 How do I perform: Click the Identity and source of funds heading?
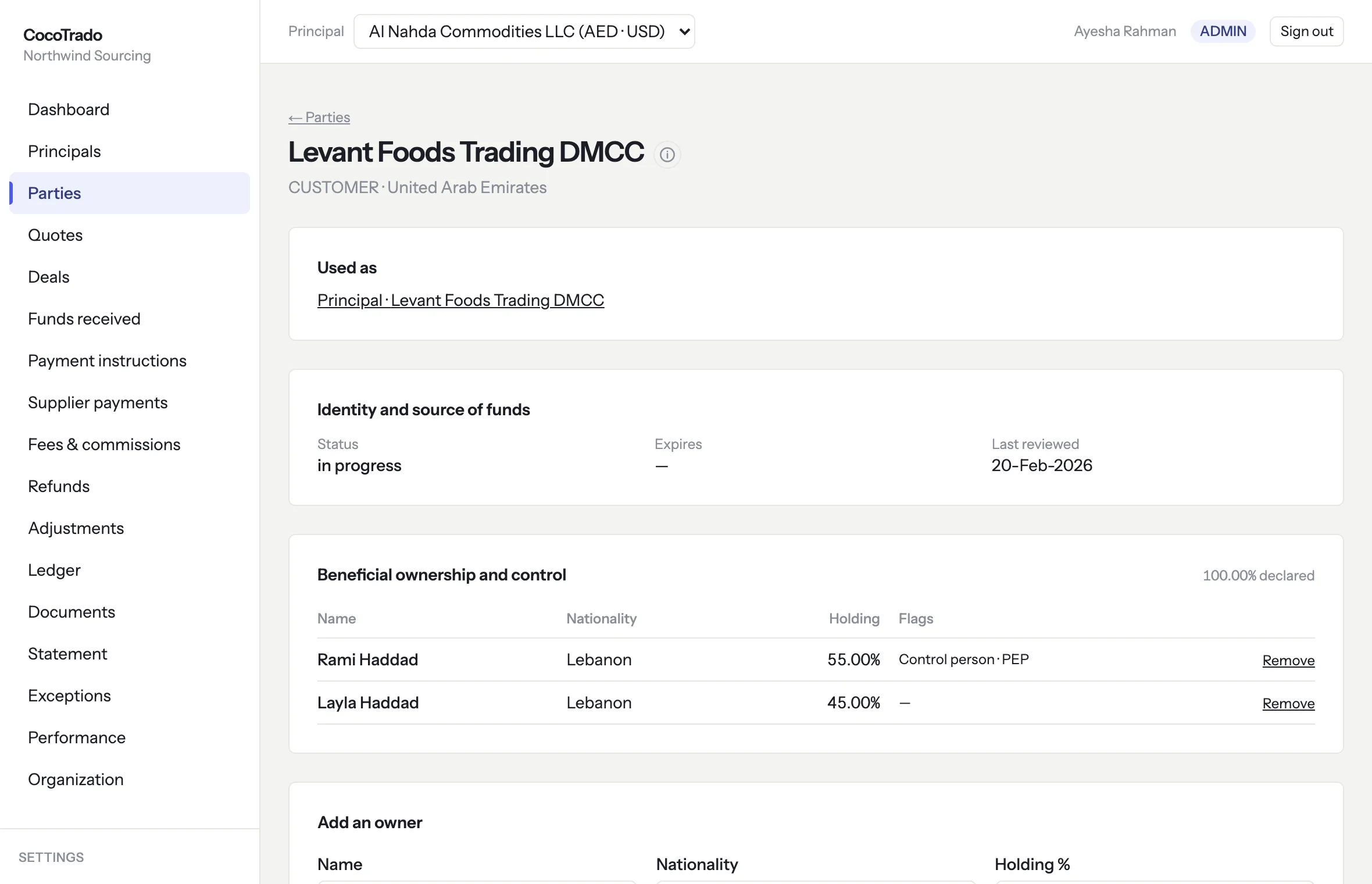(424, 409)
